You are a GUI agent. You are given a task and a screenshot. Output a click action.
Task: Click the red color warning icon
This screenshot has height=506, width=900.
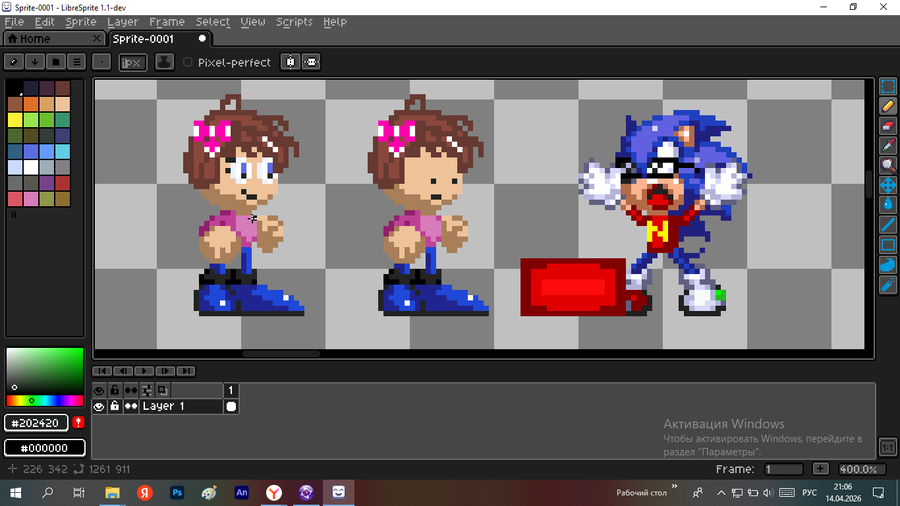(x=79, y=423)
